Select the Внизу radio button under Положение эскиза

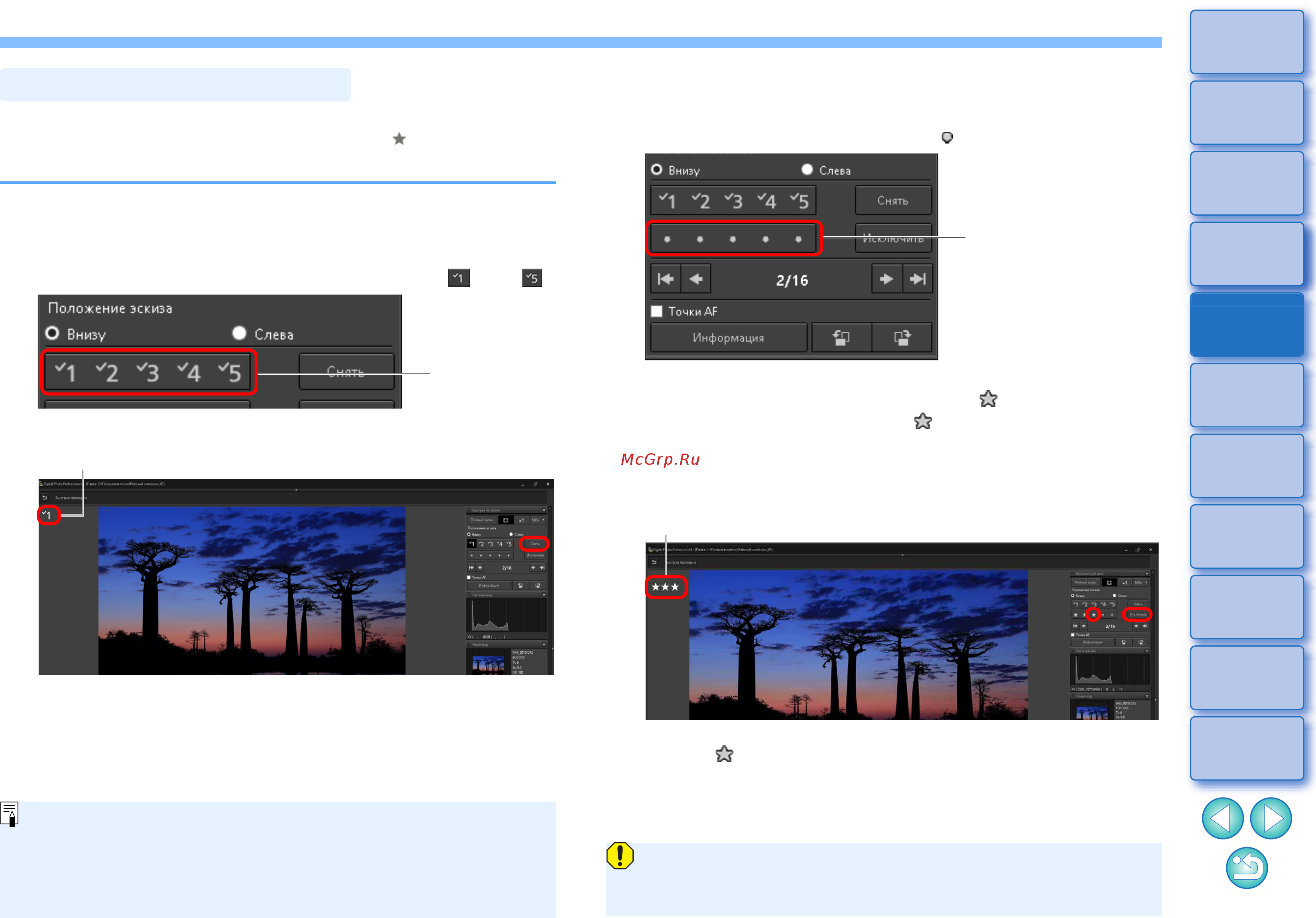point(52,333)
